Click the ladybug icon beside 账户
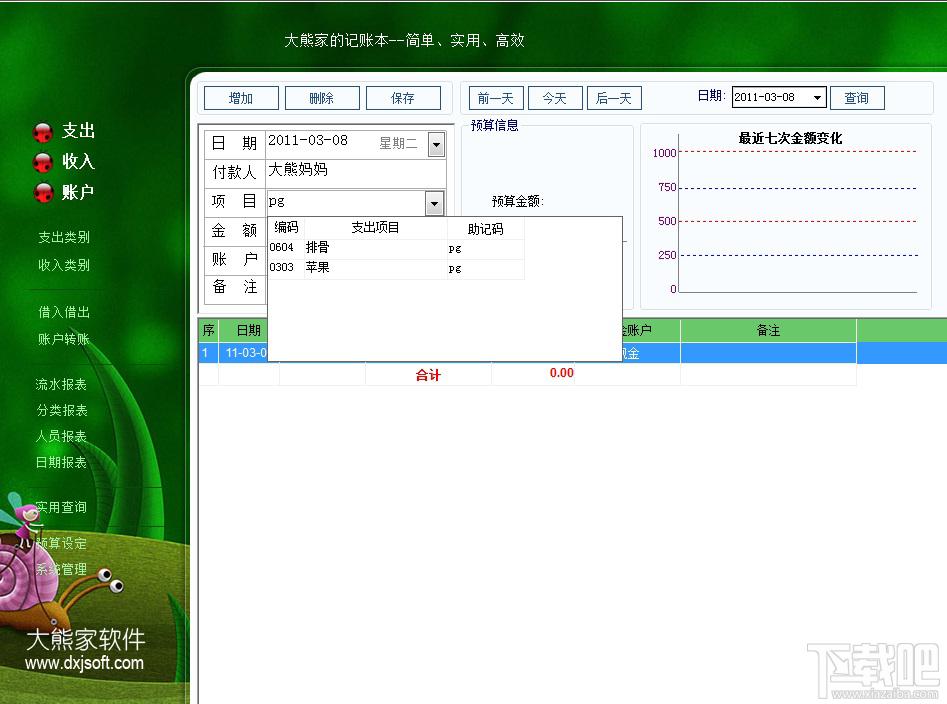Viewport: 947px width, 704px height. click(x=43, y=193)
